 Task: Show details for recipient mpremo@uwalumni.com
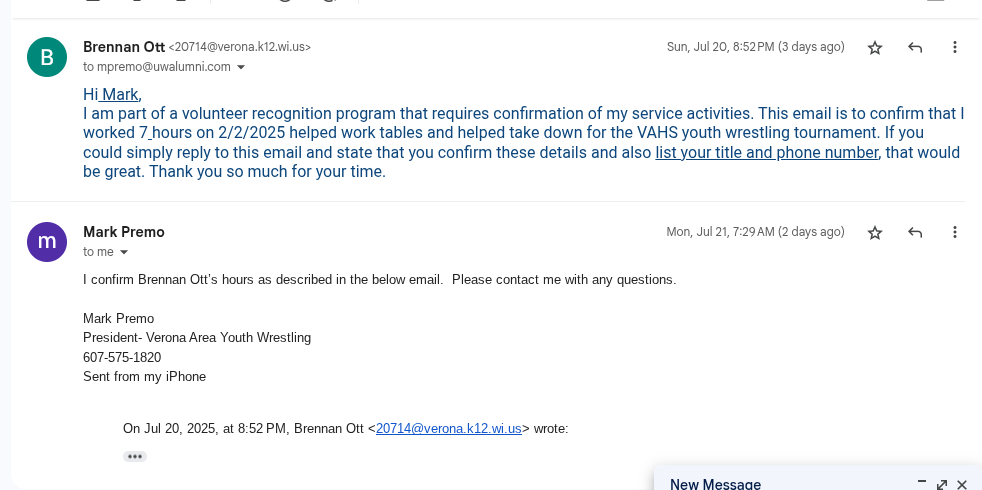pyautogui.click(x=241, y=67)
